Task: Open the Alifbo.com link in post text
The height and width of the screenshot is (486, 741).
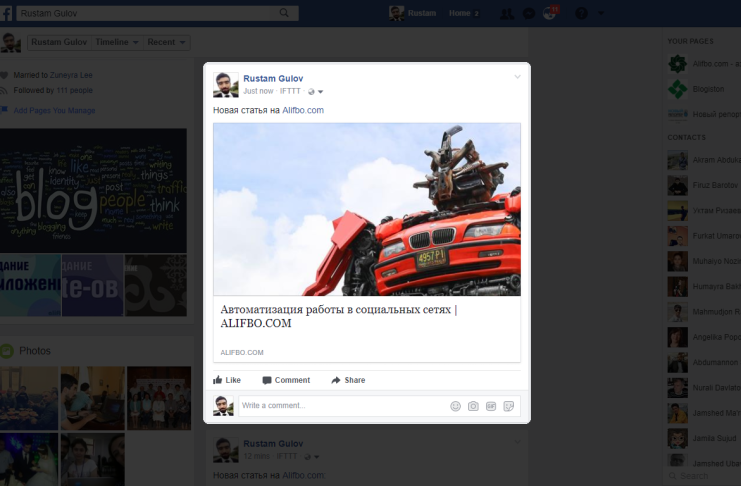Action: (303, 110)
